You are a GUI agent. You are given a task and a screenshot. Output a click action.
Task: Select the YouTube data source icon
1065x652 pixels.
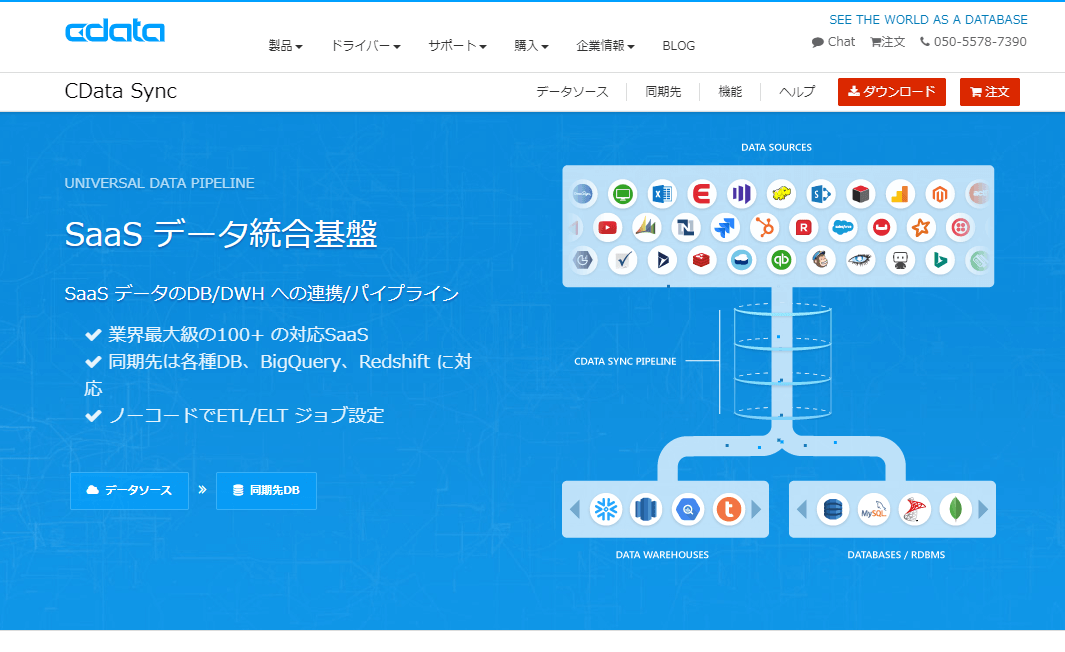(607, 228)
